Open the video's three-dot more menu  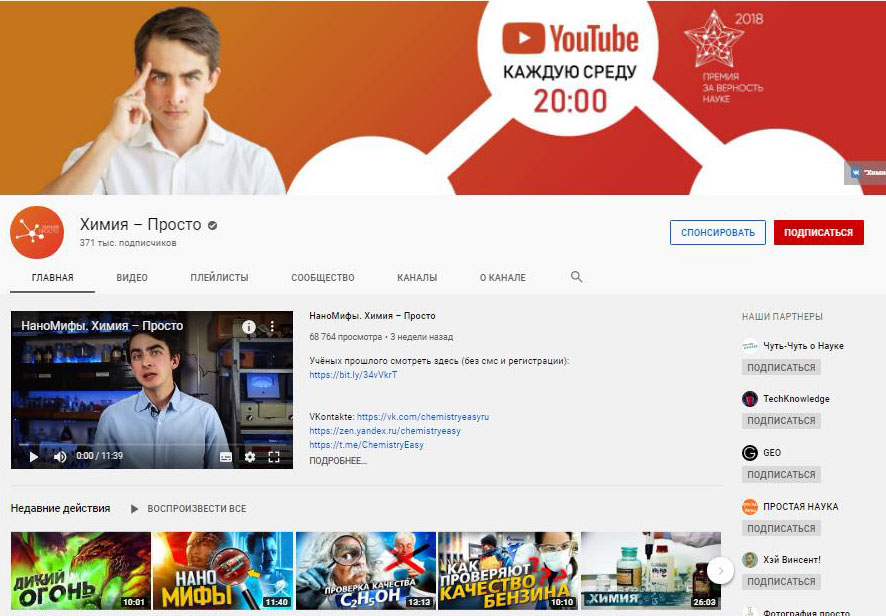(271, 327)
